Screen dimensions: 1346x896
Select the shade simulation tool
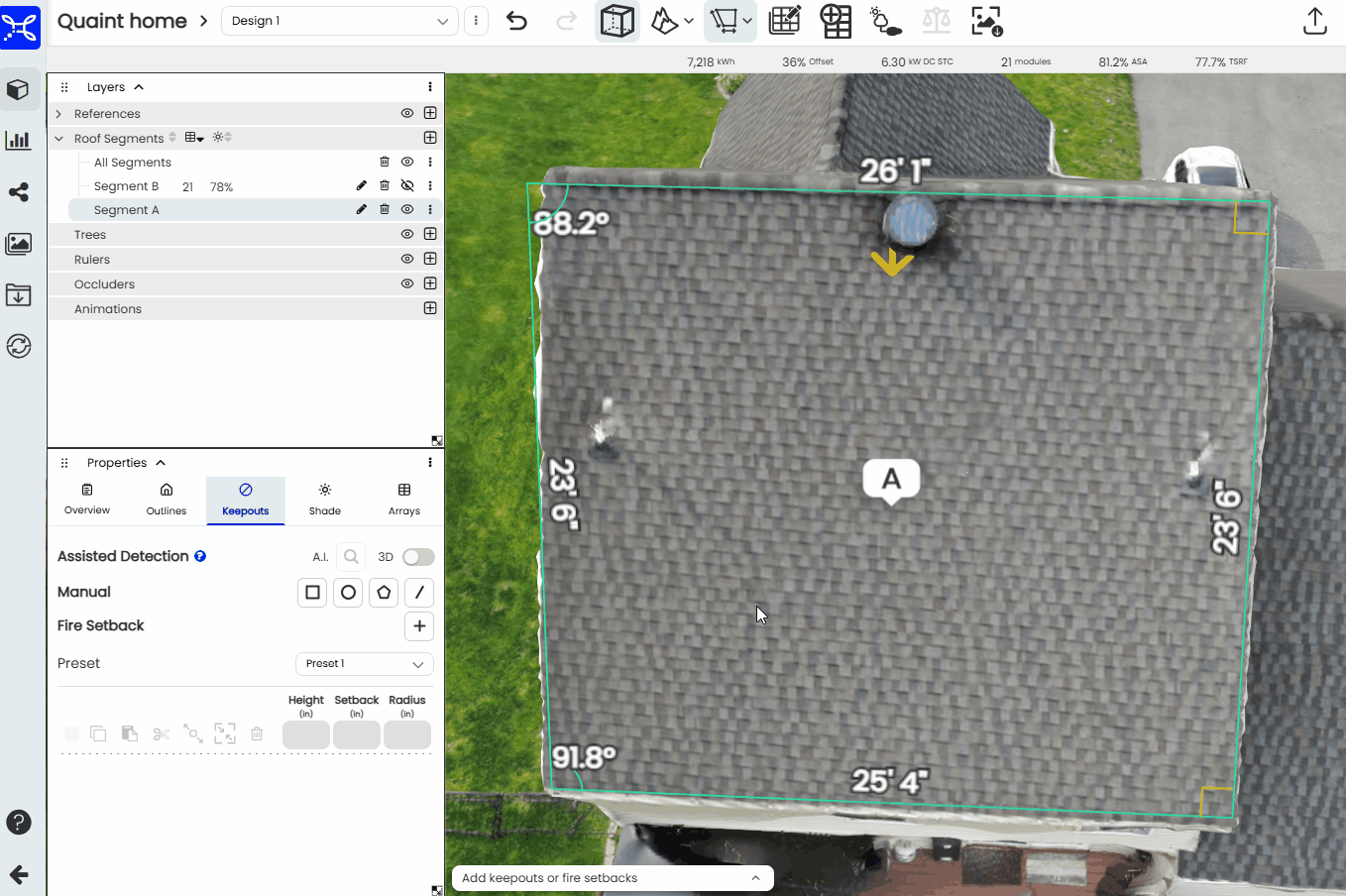tap(885, 21)
